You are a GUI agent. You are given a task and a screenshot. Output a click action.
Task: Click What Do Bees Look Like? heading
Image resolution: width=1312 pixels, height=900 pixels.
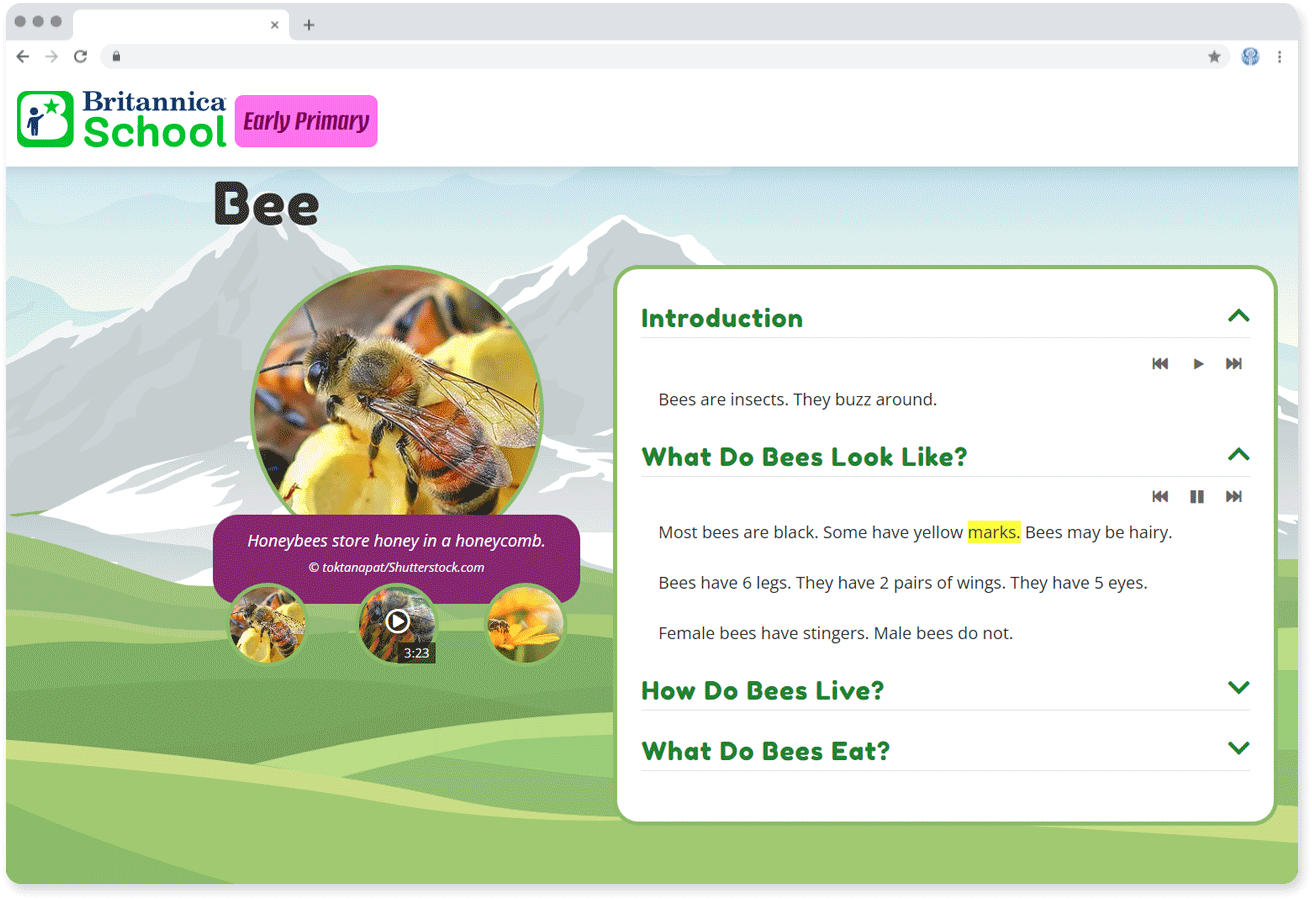tap(804, 457)
